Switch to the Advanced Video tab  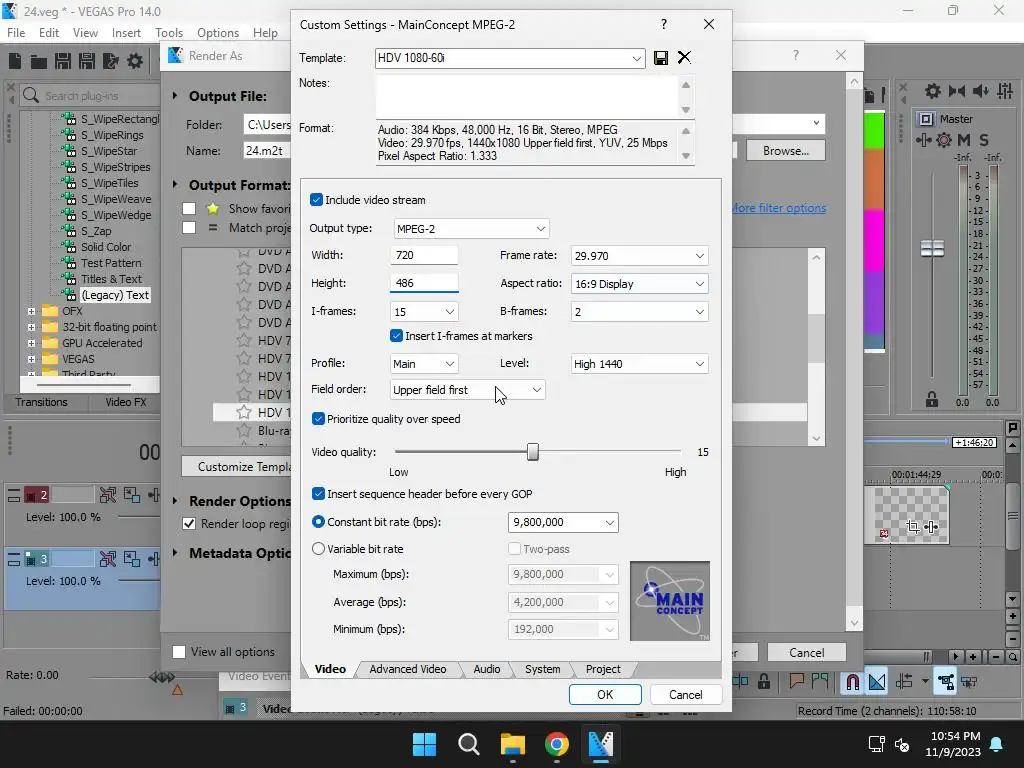point(408,669)
